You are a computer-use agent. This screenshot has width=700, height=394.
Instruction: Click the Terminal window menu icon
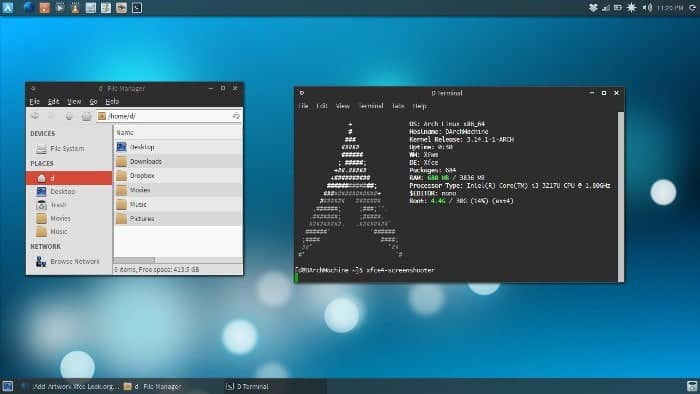pyautogui.click(x=302, y=93)
